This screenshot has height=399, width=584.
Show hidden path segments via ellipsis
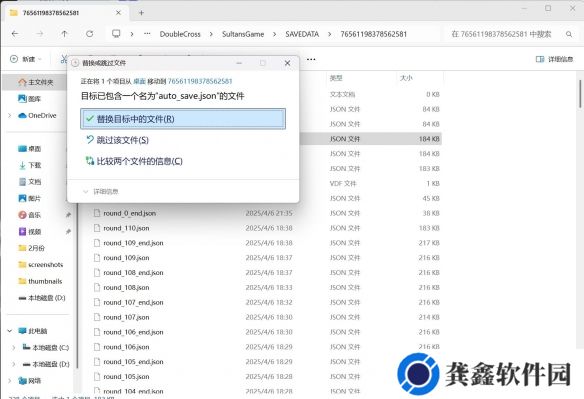[147, 34]
